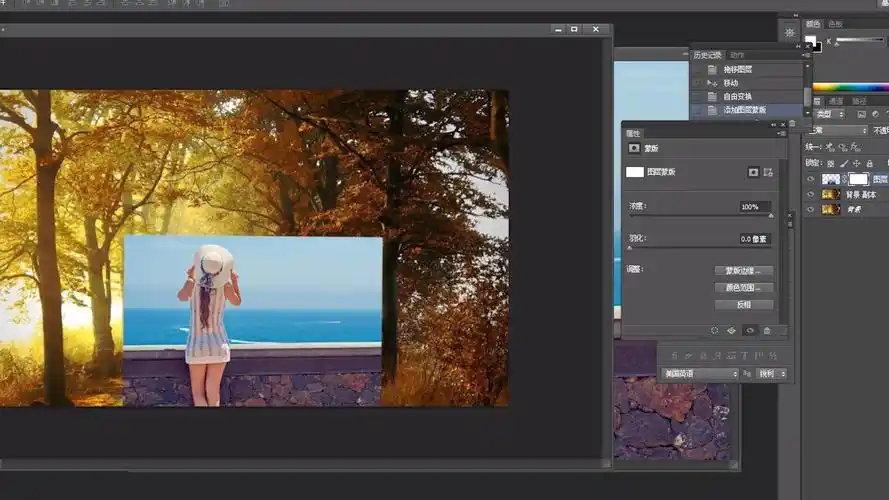Click the lock all padlock icon
The height and width of the screenshot is (500, 889).
(x=870, y=163)
